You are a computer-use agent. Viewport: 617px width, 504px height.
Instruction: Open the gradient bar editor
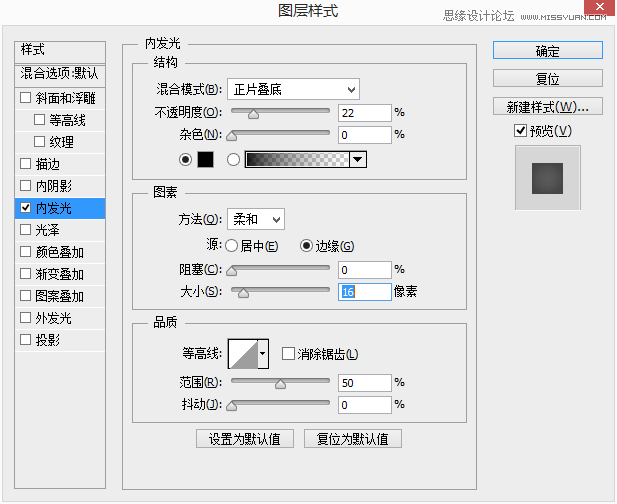pos(297,160)
